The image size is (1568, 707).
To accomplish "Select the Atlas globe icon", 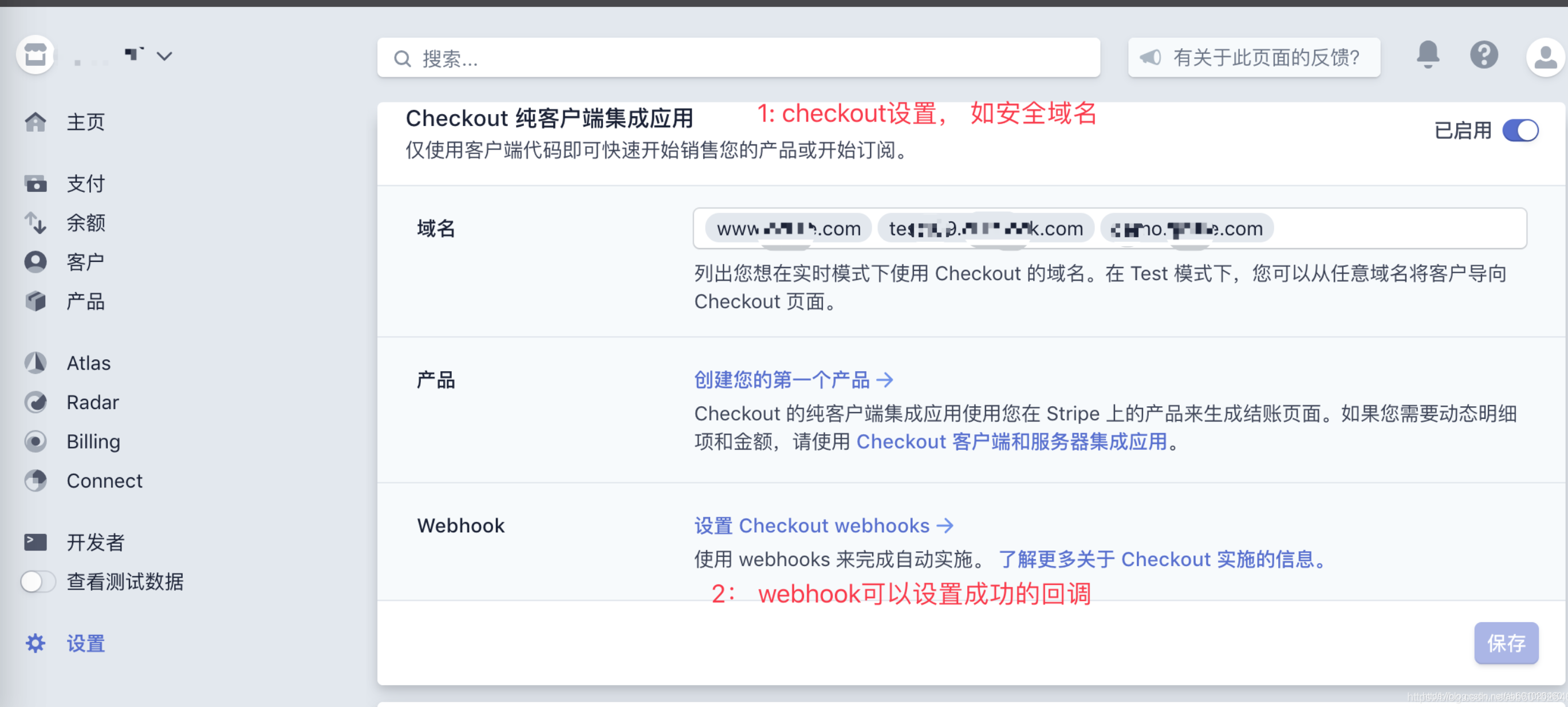I will coord(36,362).
